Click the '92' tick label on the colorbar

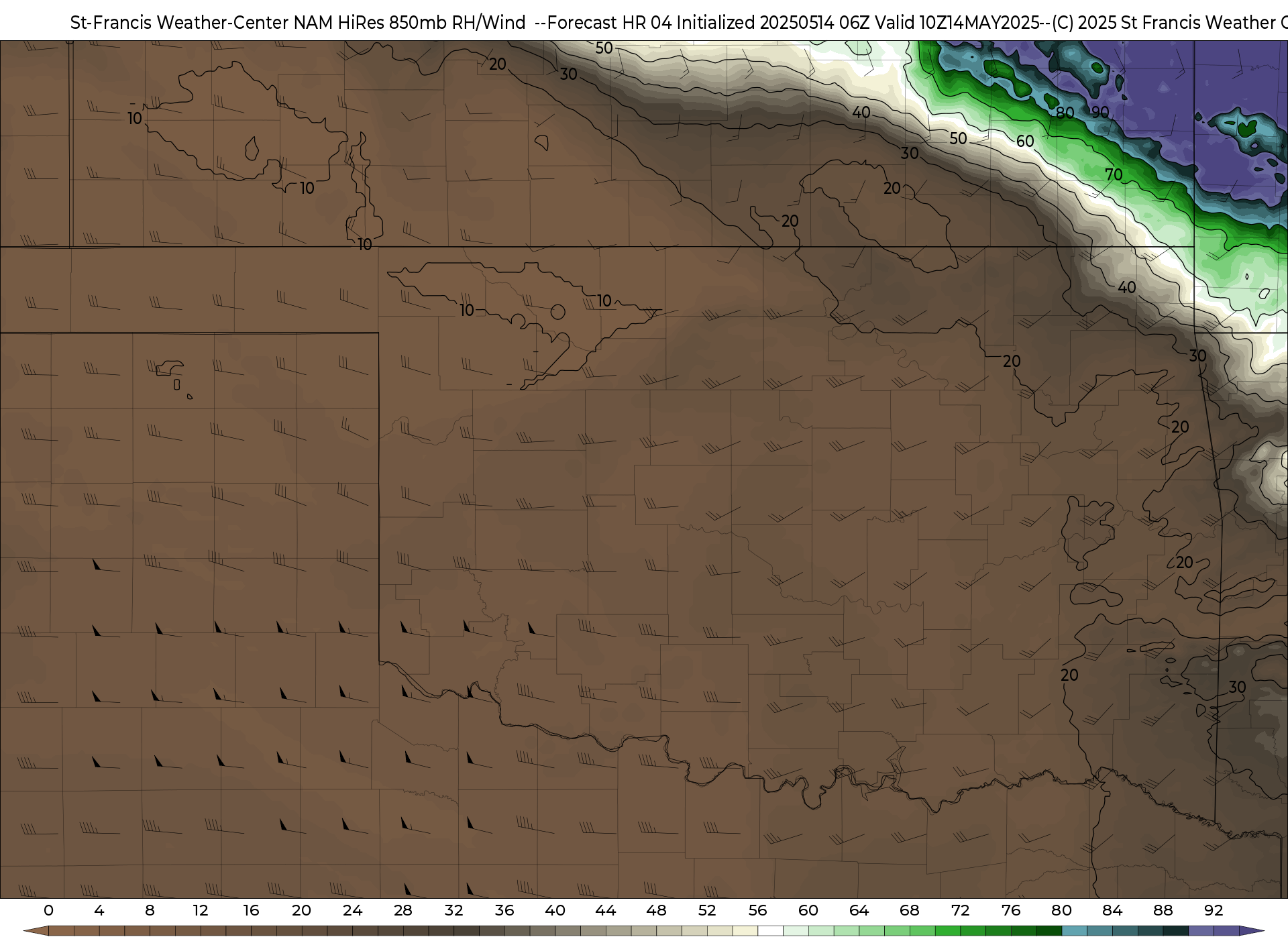1214,910
